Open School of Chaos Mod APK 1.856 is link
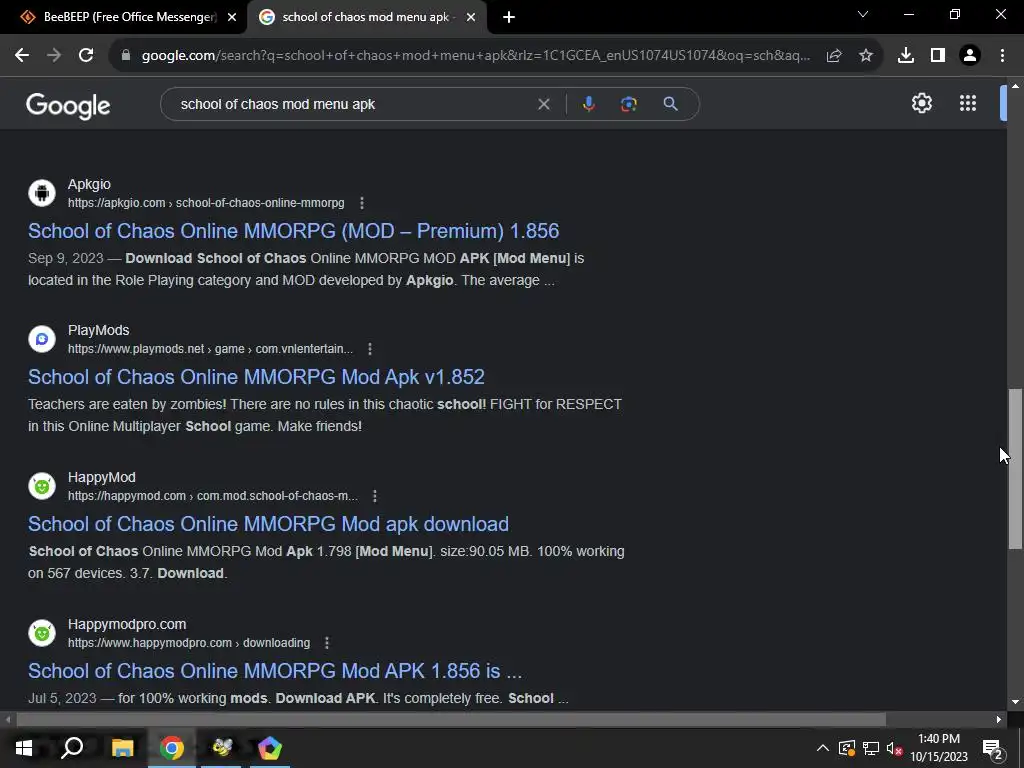 click(x=275, y=671)
